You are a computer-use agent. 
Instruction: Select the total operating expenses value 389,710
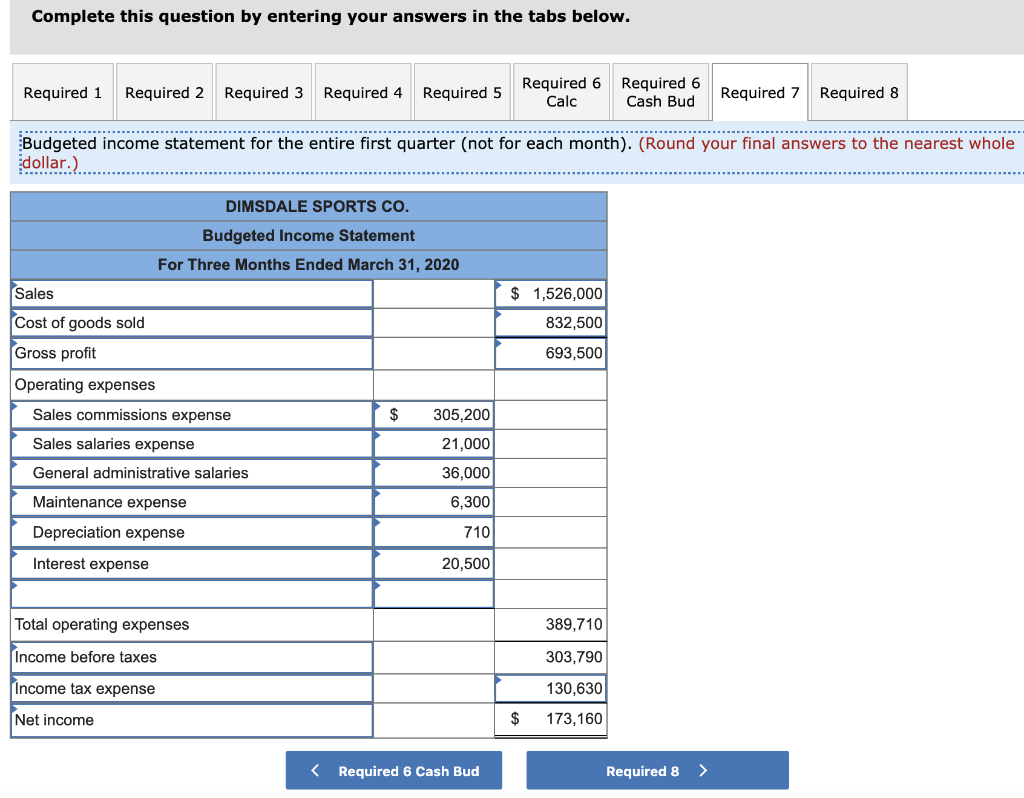click(x=551, y=624)
